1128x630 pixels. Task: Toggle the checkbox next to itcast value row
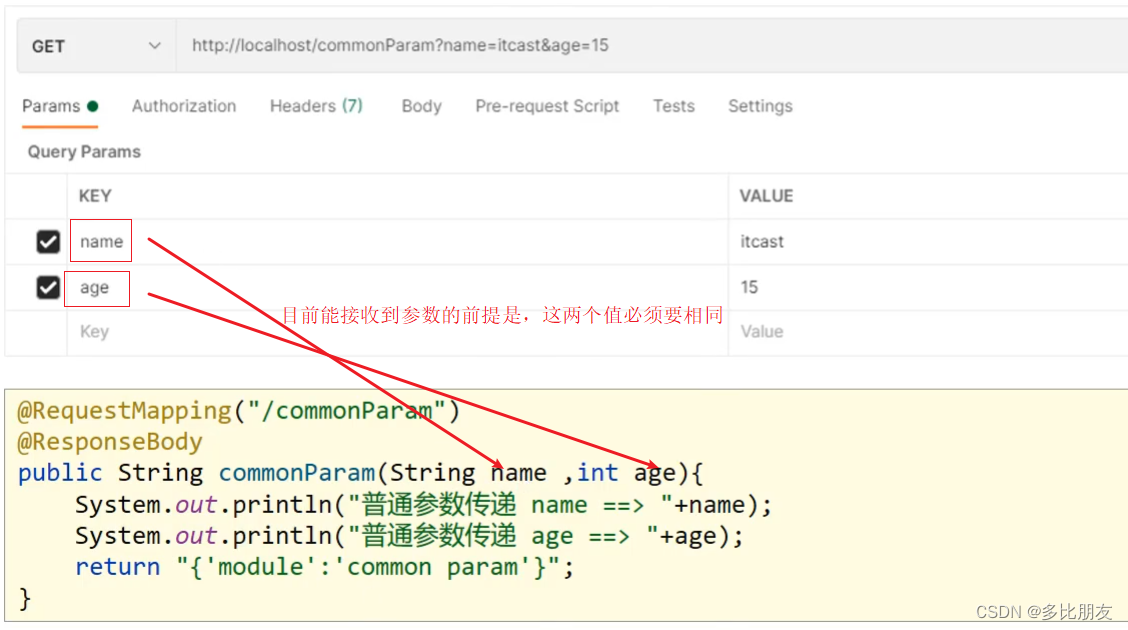click(x=48, y=241)
